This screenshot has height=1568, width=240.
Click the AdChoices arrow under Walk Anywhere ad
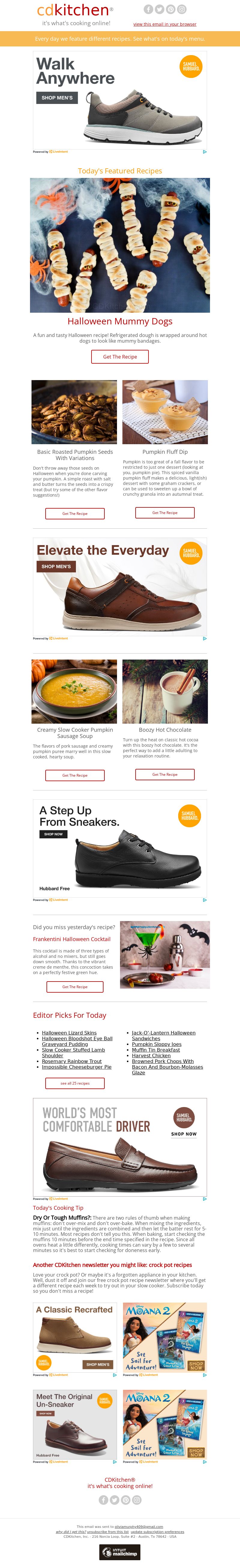pos(205,152)
